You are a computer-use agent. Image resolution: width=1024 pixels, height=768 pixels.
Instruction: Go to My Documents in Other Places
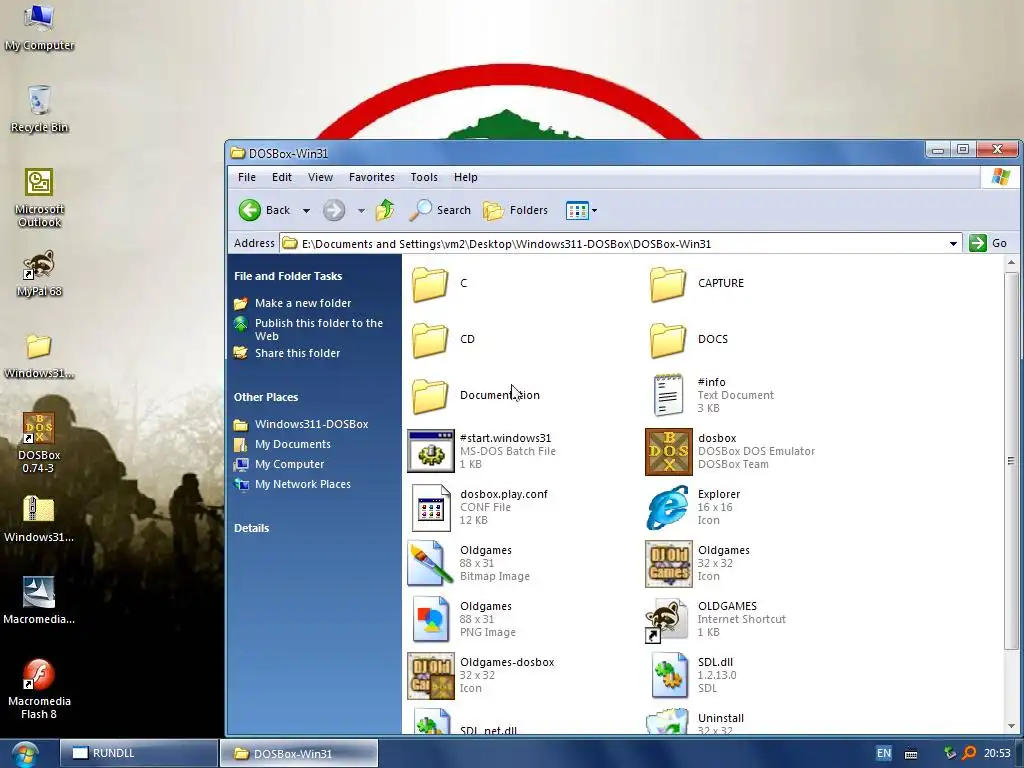tap(293, 444)
